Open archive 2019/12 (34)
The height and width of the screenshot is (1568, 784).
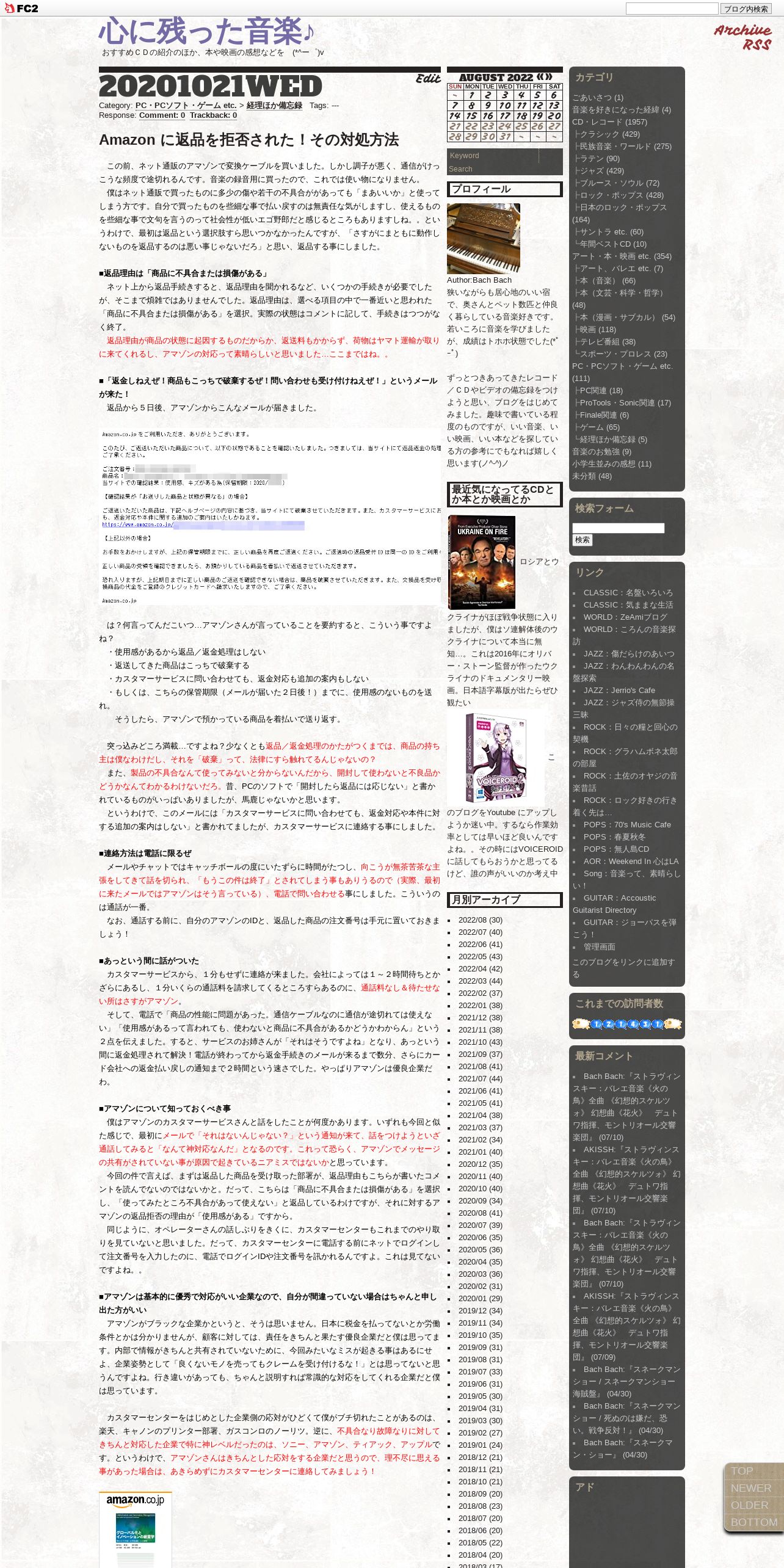[480, 1311]
